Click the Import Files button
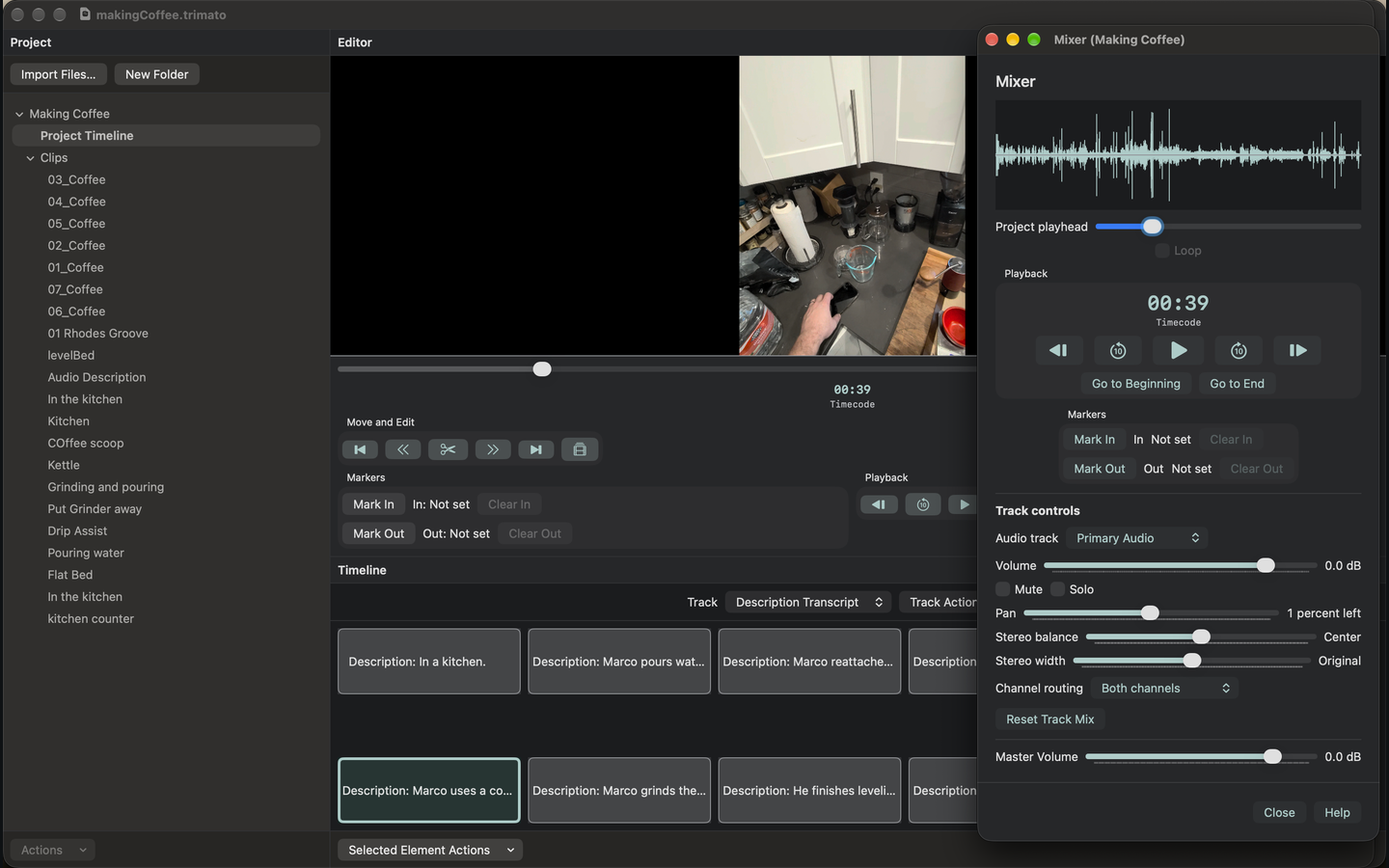The width and height of the screenshot is (1389, 868). coord(58,74)
